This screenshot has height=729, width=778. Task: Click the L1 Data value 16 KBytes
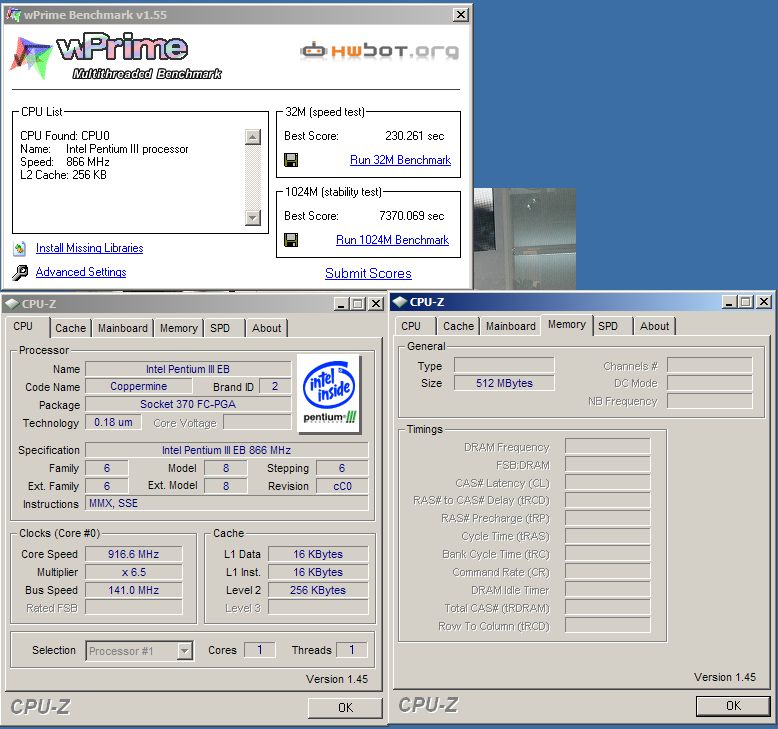click(x=318, y=554)
